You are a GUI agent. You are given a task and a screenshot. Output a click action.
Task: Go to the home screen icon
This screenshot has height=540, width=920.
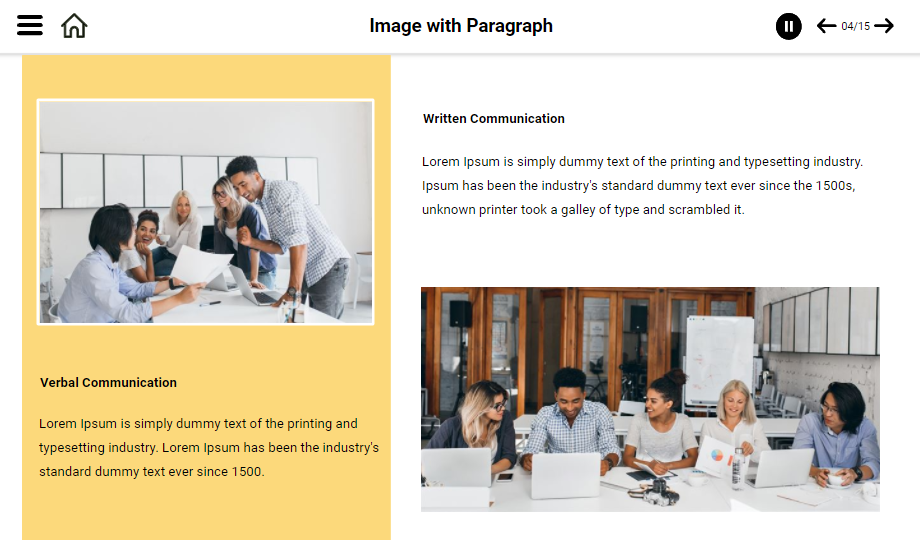74,26
